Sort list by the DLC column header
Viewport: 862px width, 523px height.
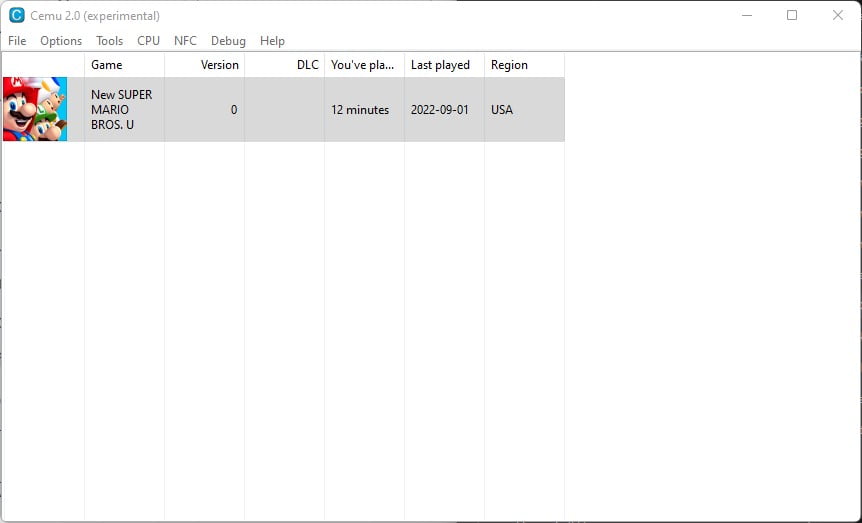click(285, 65)
